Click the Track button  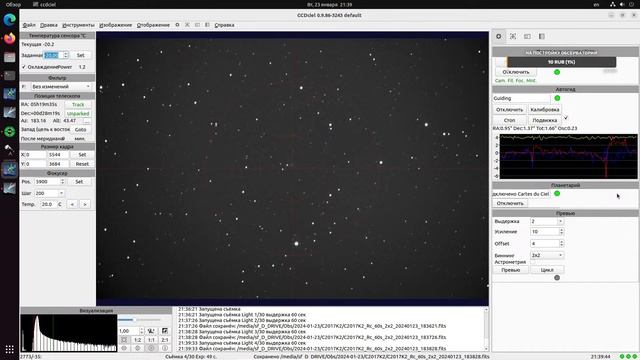click(78, 105)
